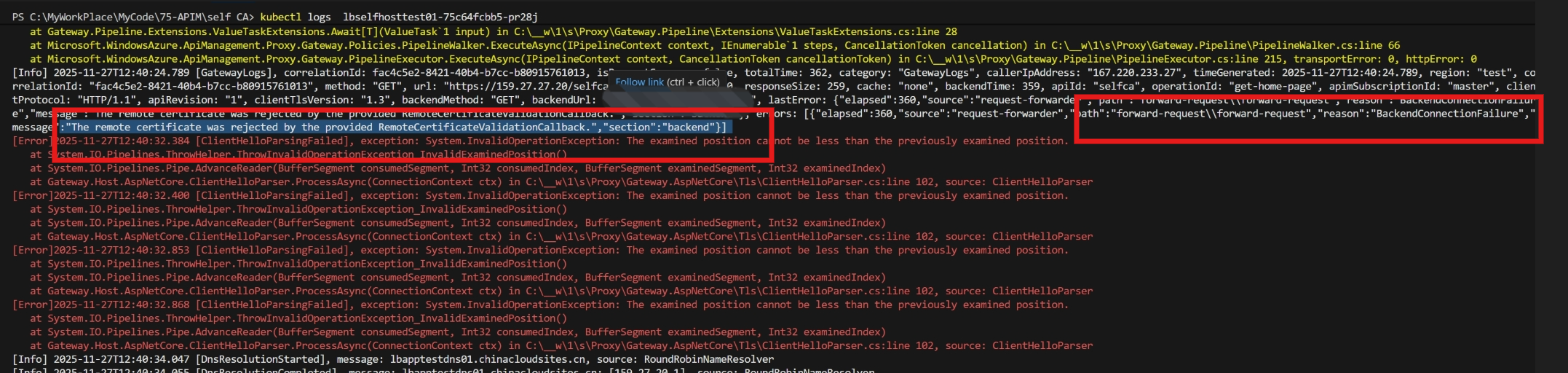Click the kubectl command in the prompt line
Screen dimensions: 1568x373
pos(305,17)
